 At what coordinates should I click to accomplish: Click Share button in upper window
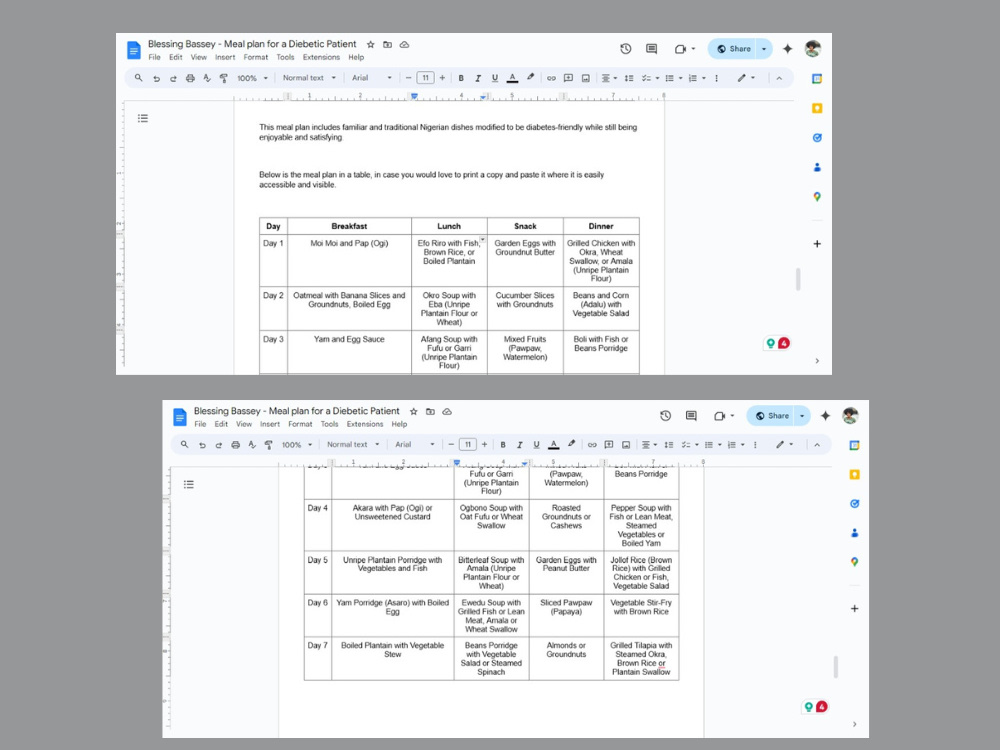[732, 48]
